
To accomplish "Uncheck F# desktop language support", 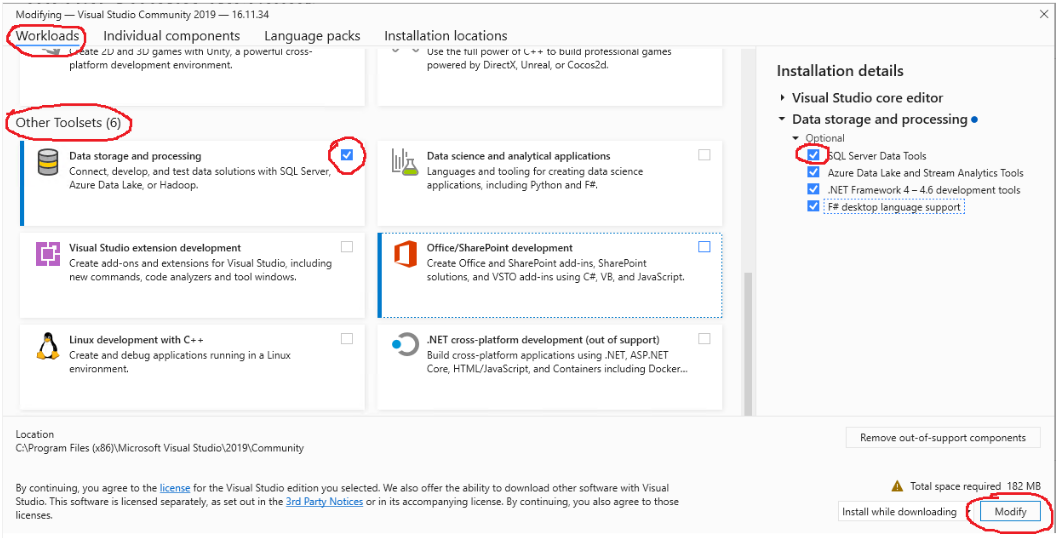I will [813, 207].
